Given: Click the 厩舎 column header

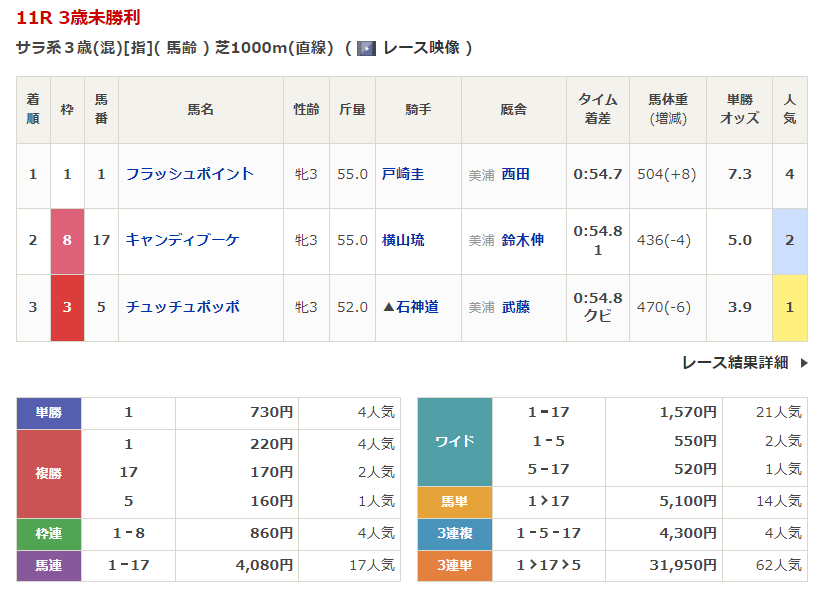Looking at the screenshot, I should 513,109.
